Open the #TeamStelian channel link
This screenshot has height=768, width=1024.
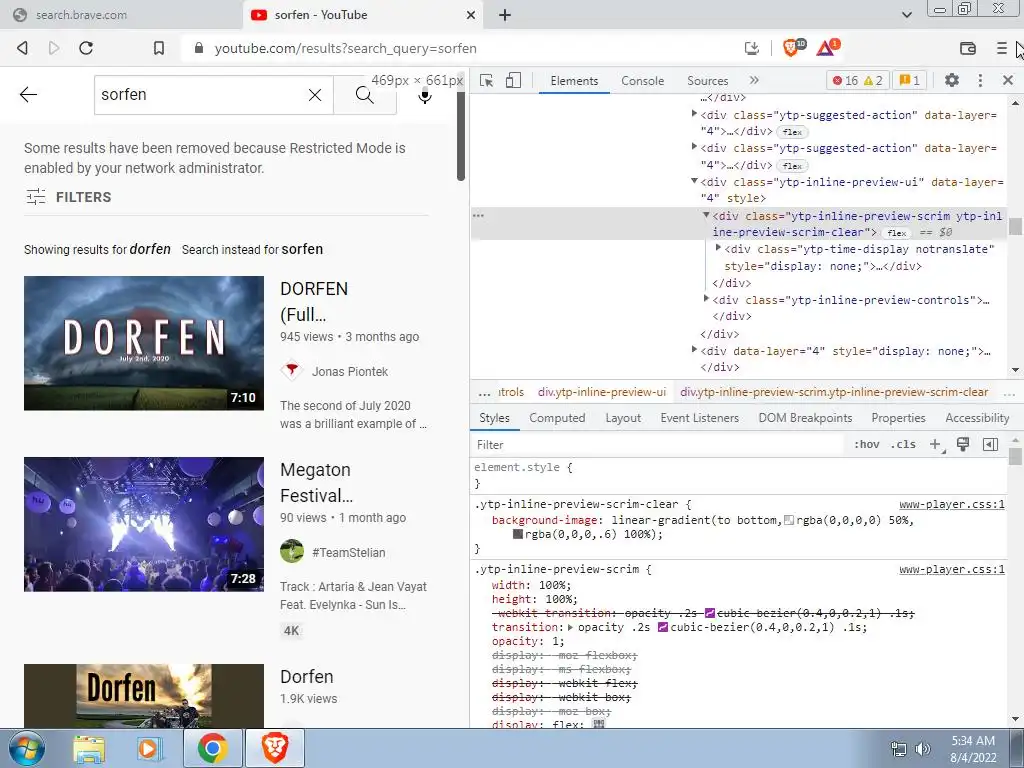[348, 552]
